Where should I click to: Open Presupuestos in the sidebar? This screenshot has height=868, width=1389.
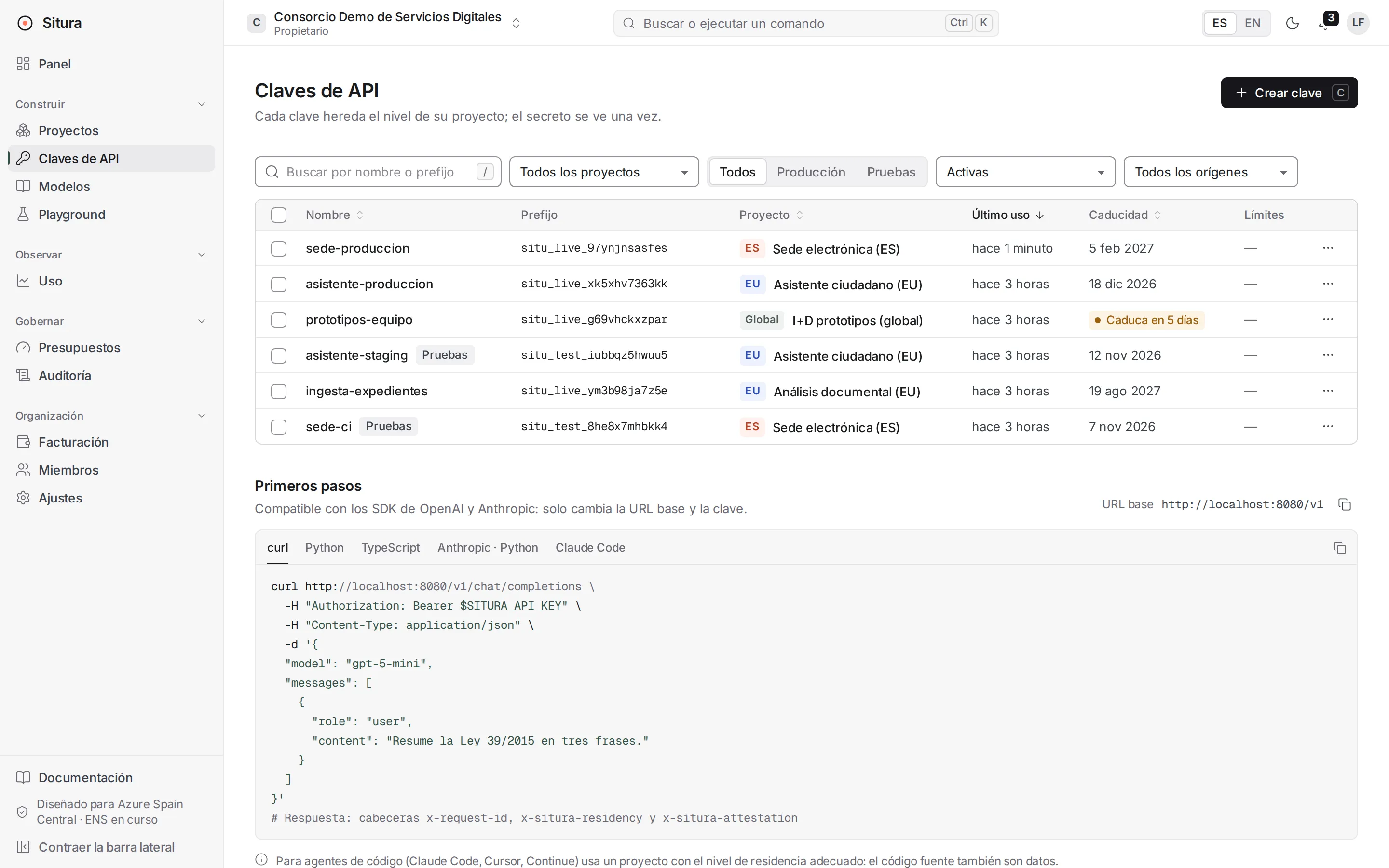point(111,347)
